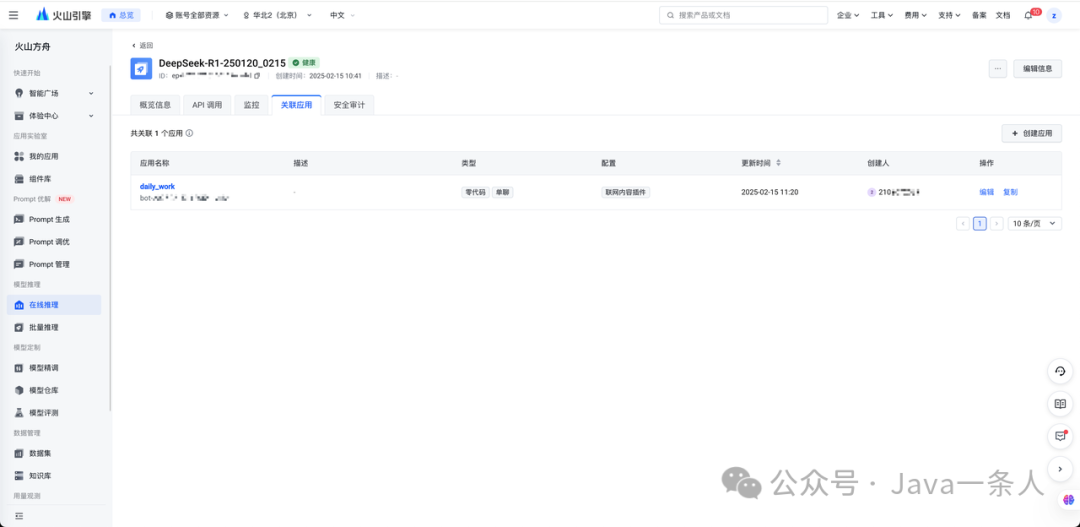Image resolution: width=1080 pixels, height=527 pixels.
Task: Open the hamburger menu icon
Action: click(14, 15)
